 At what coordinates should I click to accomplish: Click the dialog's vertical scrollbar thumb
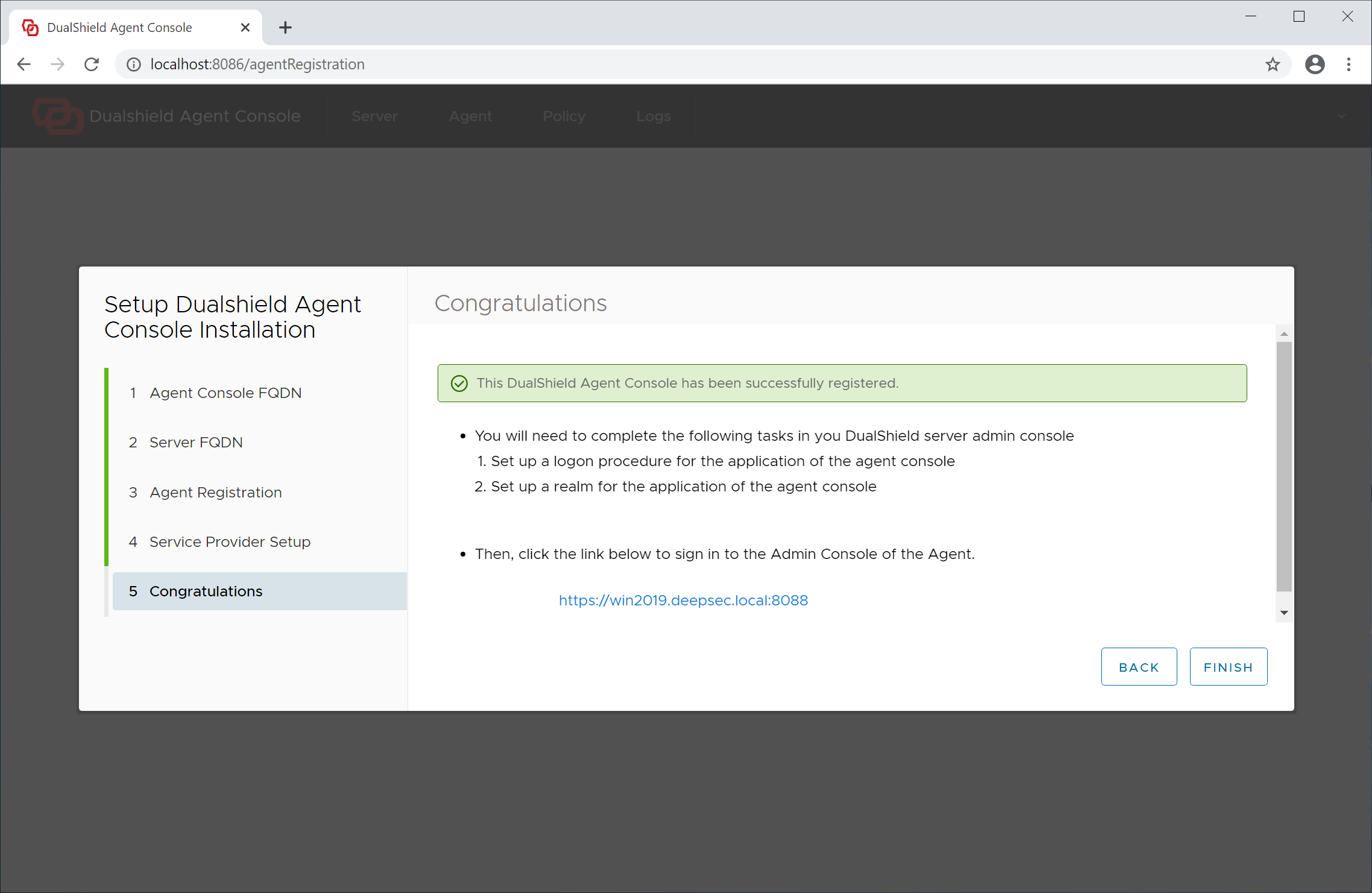pos(1284,465)
